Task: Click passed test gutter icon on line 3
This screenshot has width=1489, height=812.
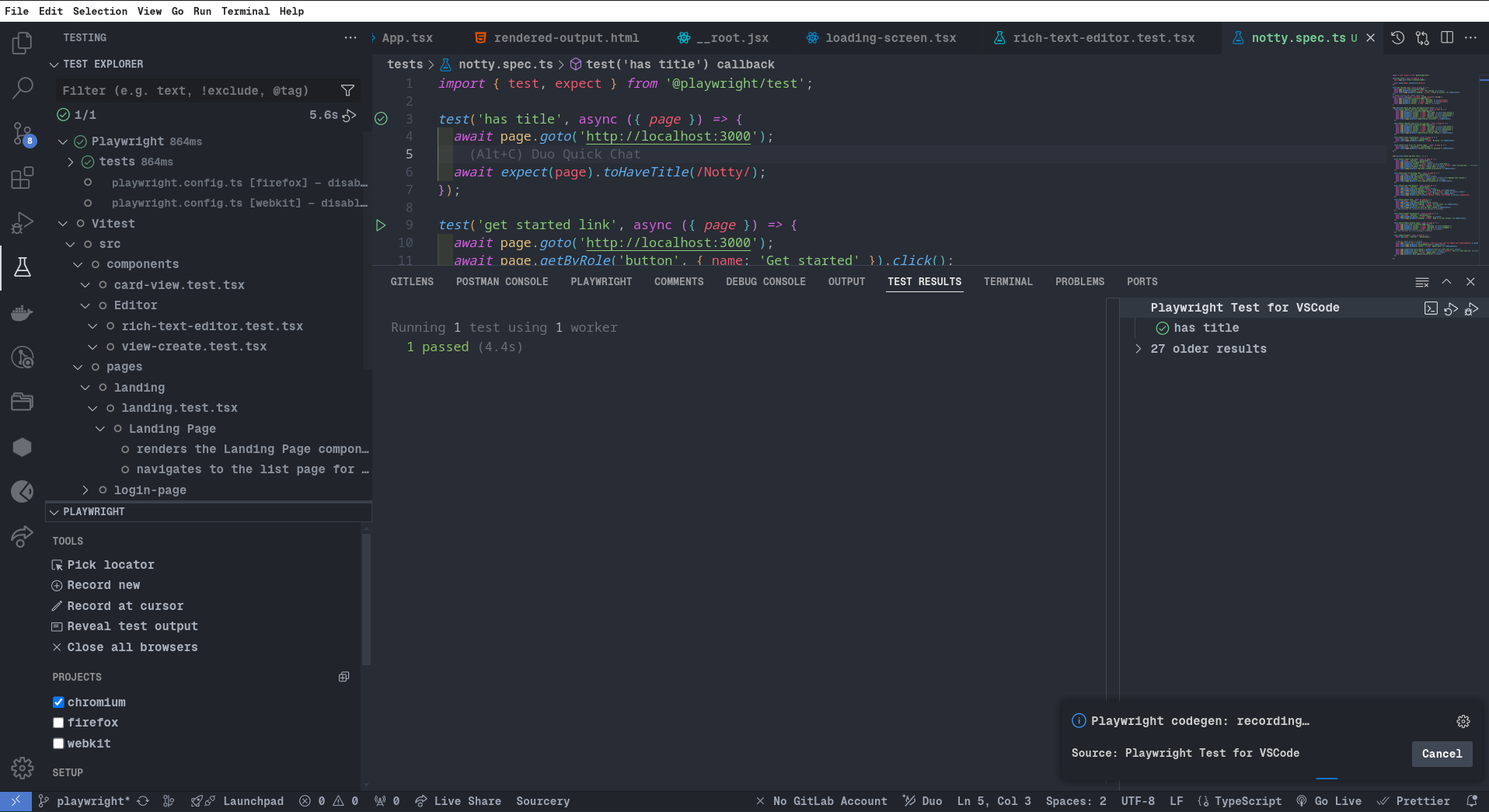Action: pyautogui.click(x=381, y=119)
